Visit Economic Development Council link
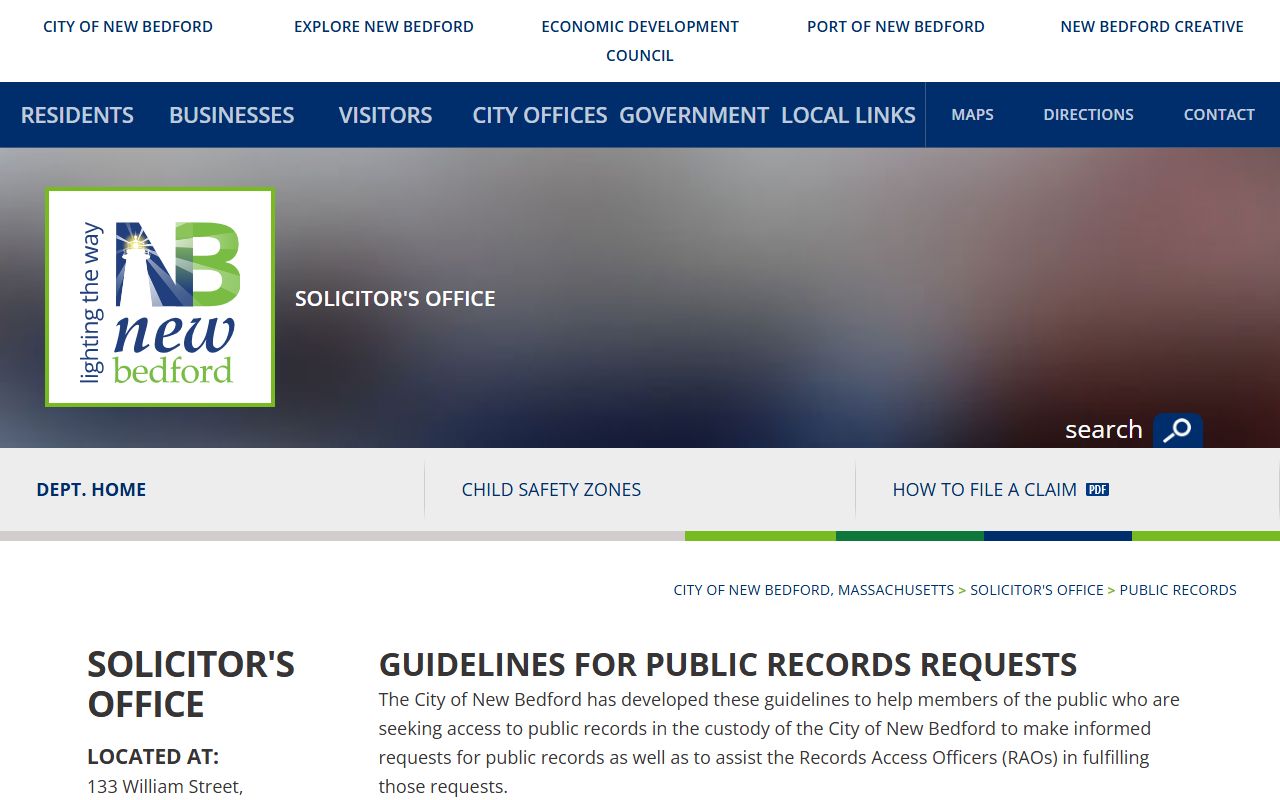 click(640, 41)
